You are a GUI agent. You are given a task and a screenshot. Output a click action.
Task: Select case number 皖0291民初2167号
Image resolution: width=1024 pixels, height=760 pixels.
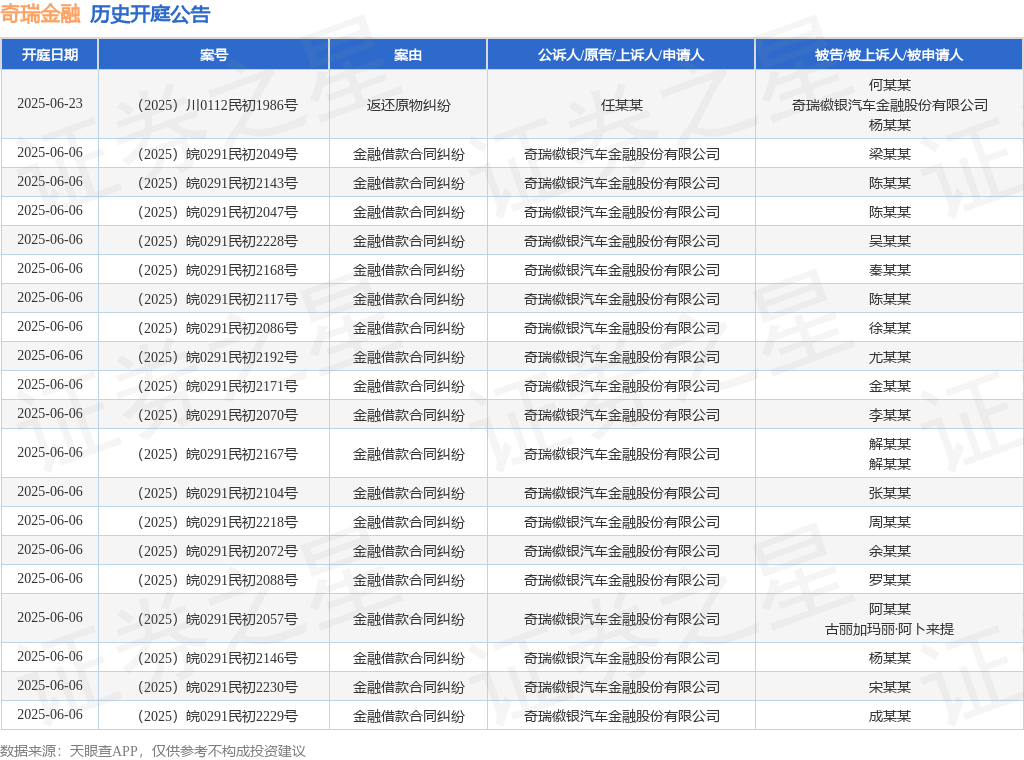point(217,454)
